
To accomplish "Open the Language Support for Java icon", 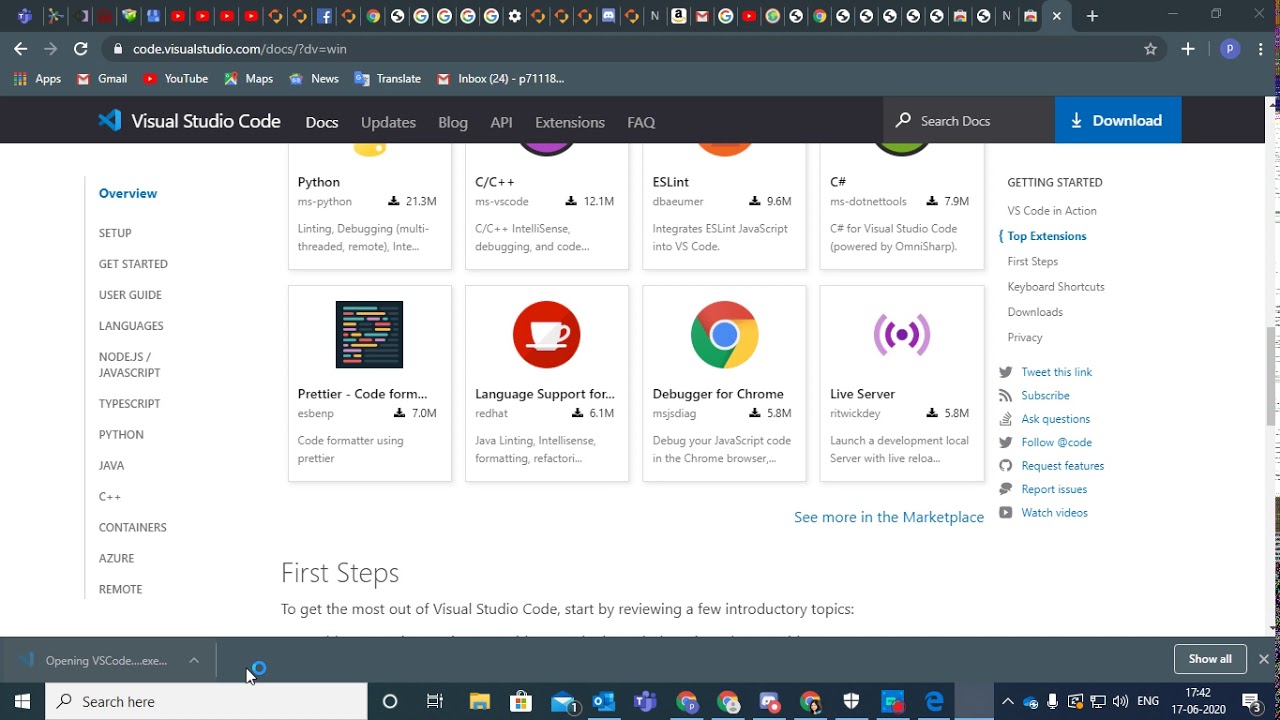I will click(546, 335).
